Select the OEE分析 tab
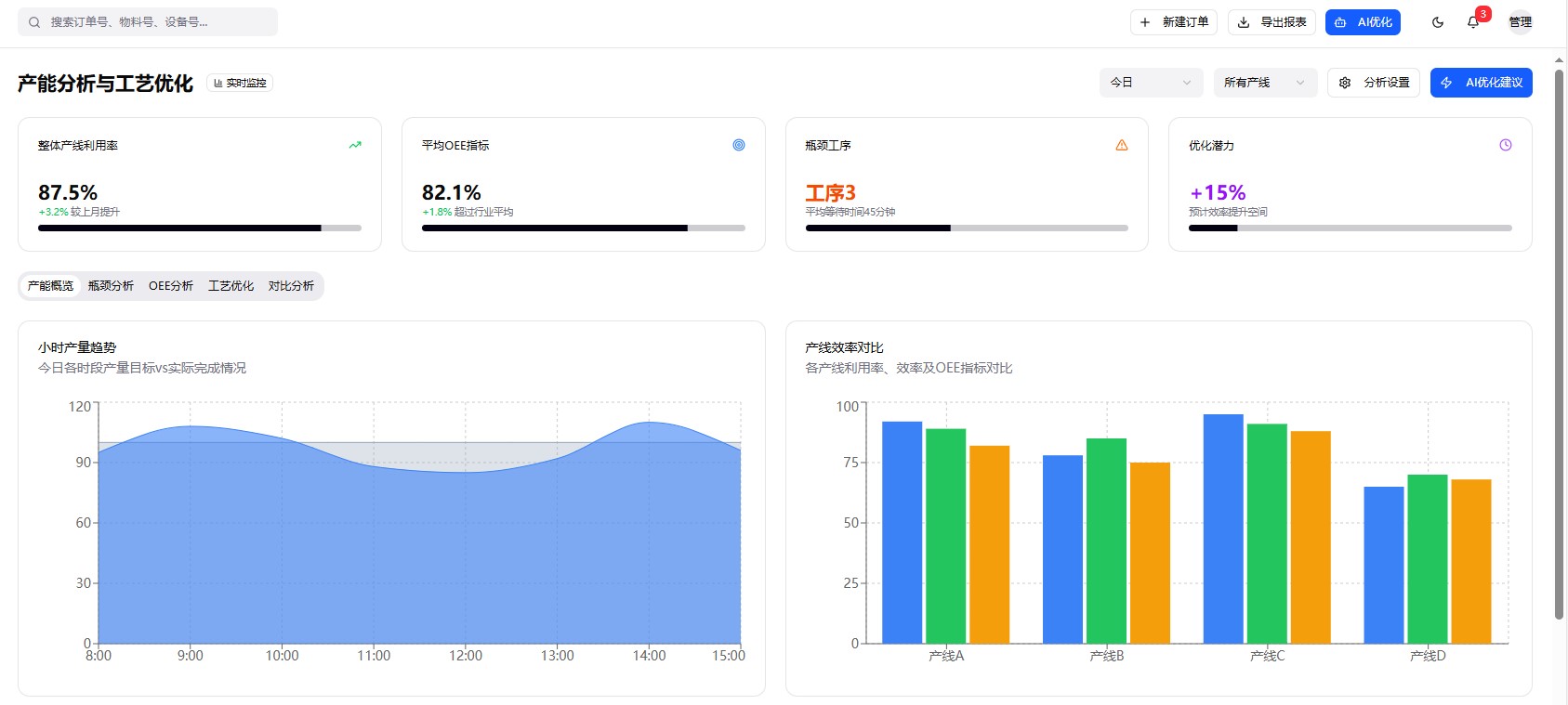Image resolution: width=1568 pixels, height=705 pixels. [171, 286]
